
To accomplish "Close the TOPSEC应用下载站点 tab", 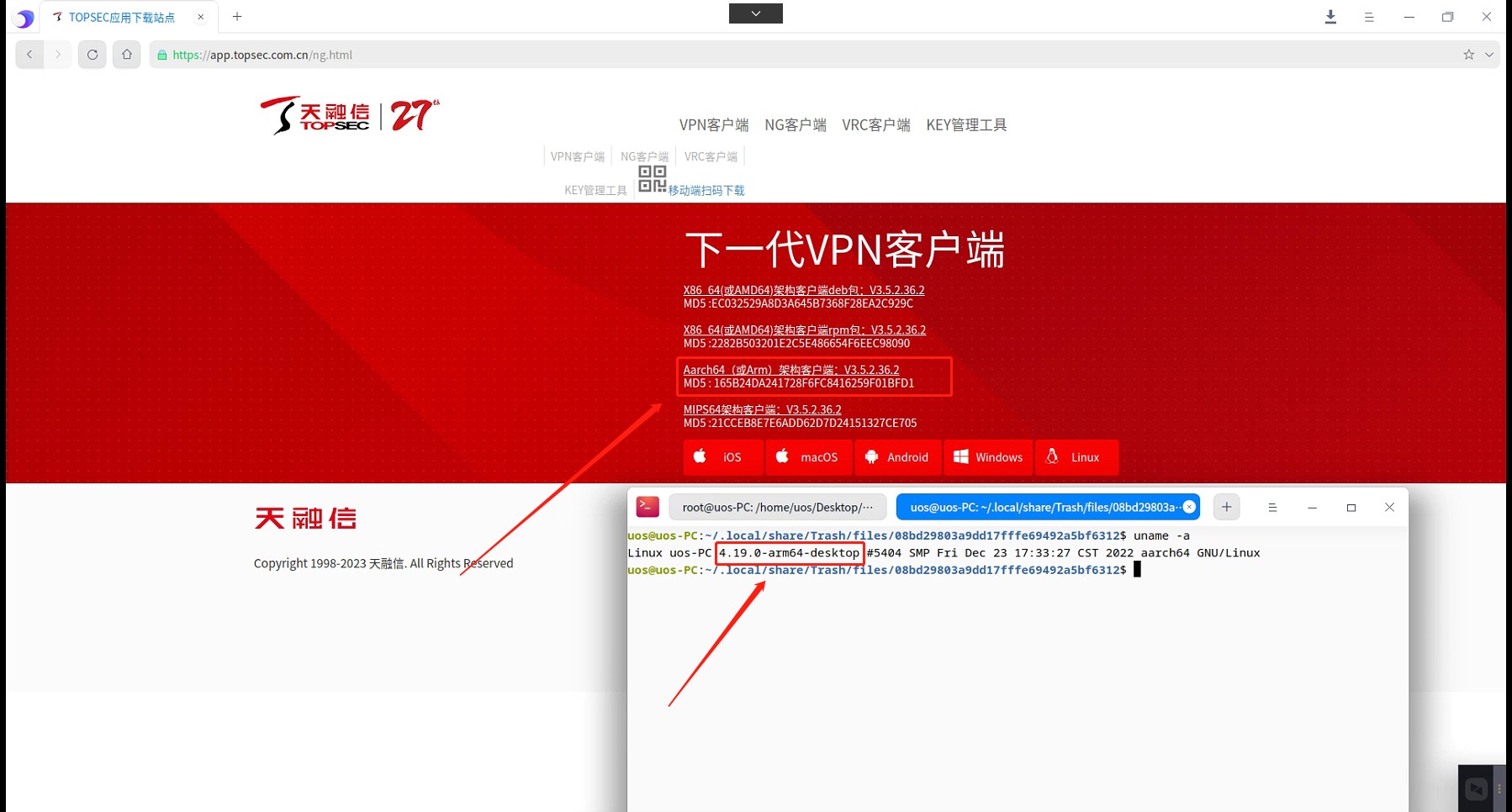I will pyautogui.click(x=201, y=17).
